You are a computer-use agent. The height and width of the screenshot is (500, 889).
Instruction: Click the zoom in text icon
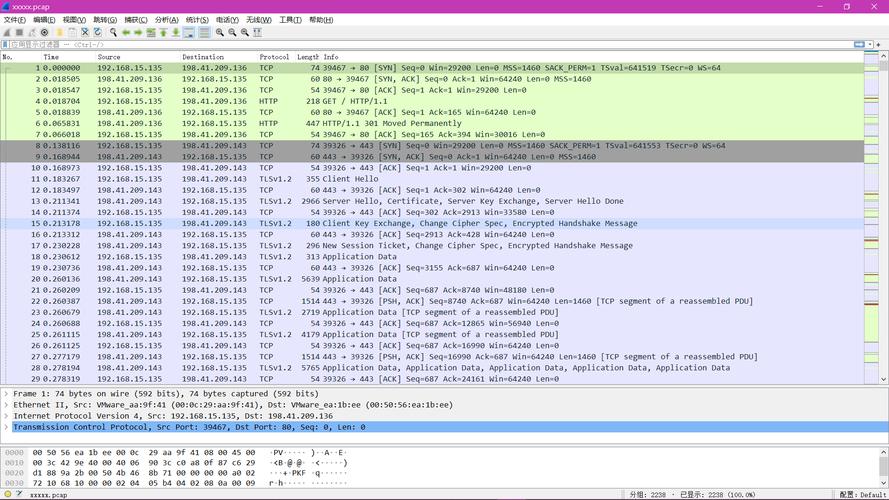coord(220,33)
